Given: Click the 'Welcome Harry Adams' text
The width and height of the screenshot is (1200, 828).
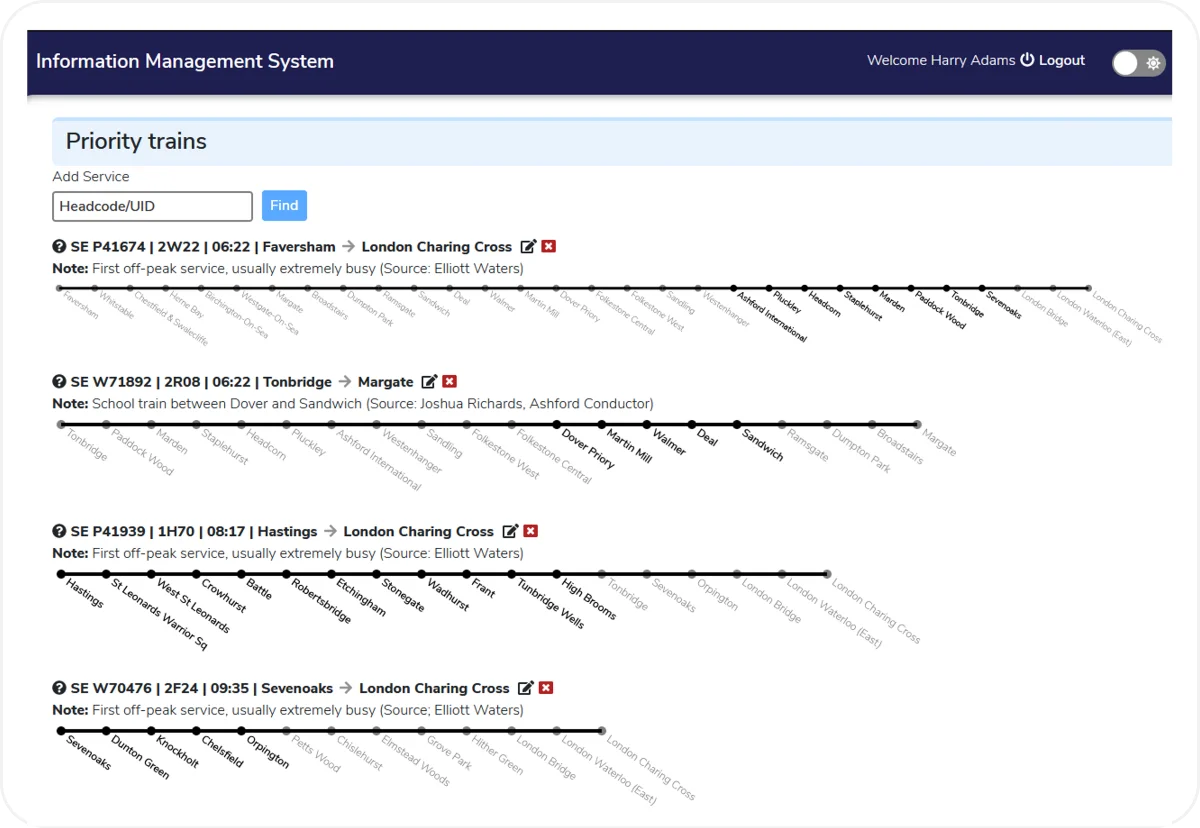Looking at the screenshot, I should tap(941, 61).
